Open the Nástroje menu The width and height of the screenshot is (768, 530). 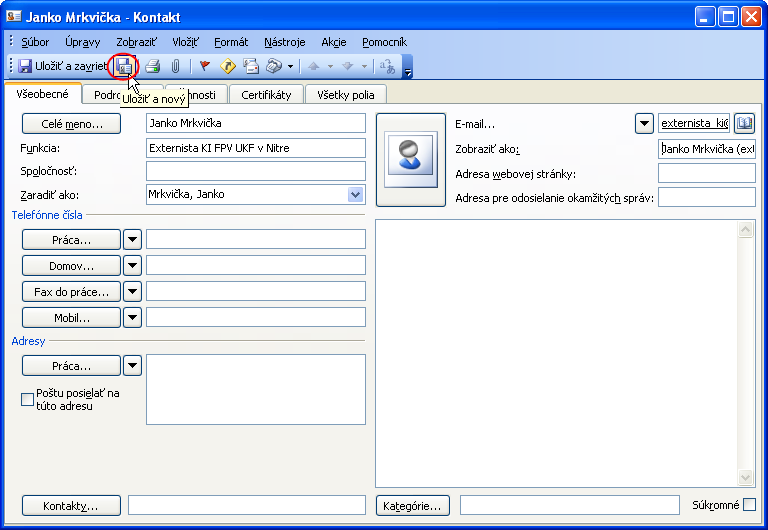click(285, 42)
